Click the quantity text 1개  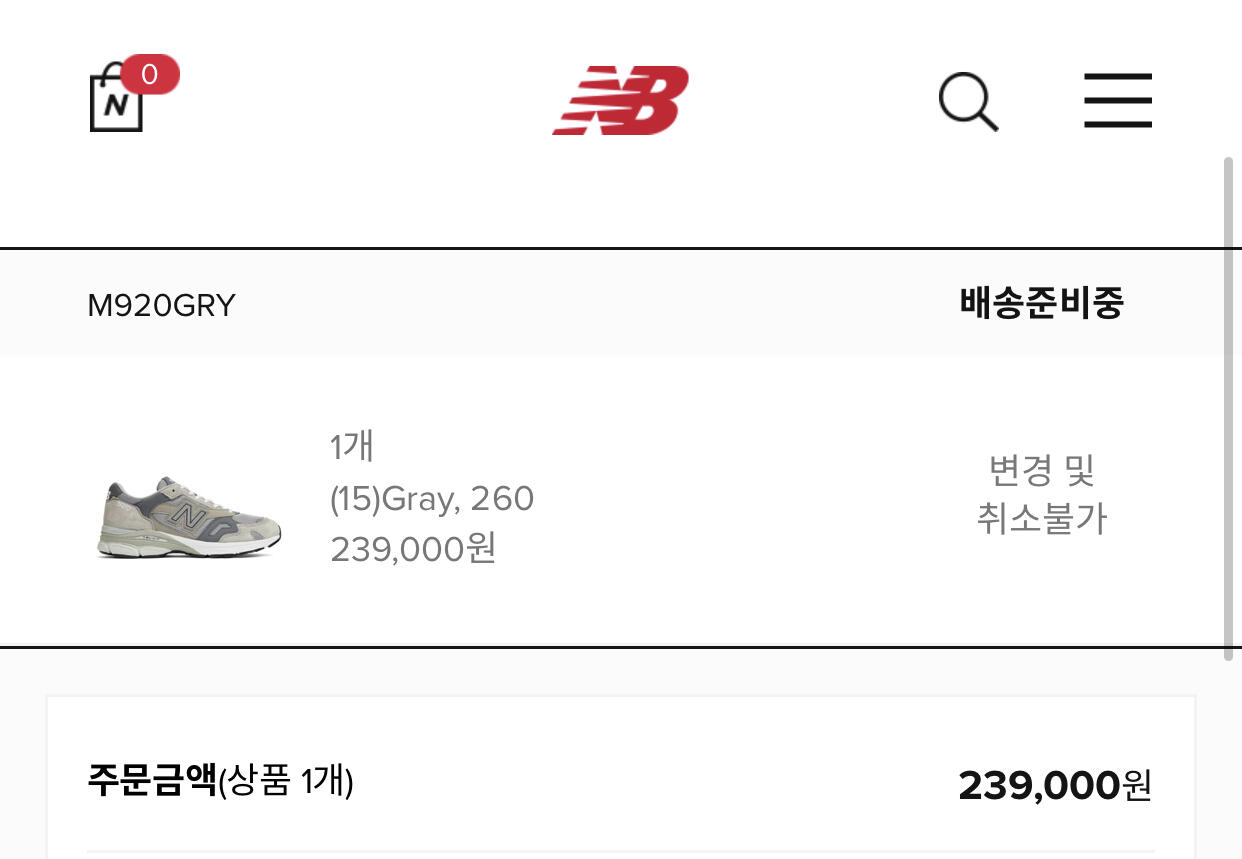[x=352, y=446]
